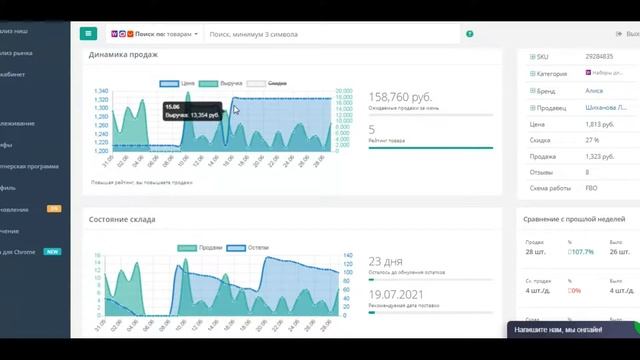Viewport: 640px width, 360px height.
Task: Click the Отзывы row label
Action: click(541, 172)
